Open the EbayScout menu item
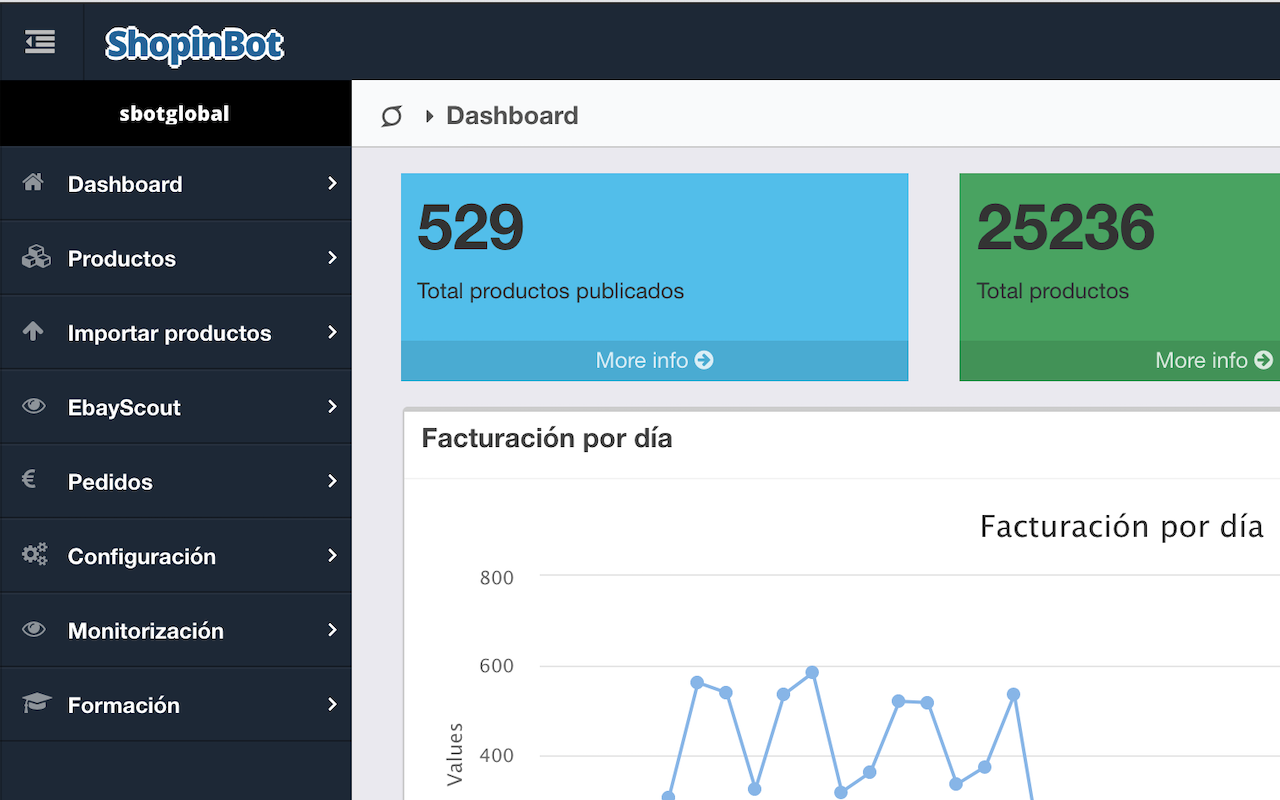Image resolution: width=1280 pixels, height=800 pixels. (x=124, y=408)
